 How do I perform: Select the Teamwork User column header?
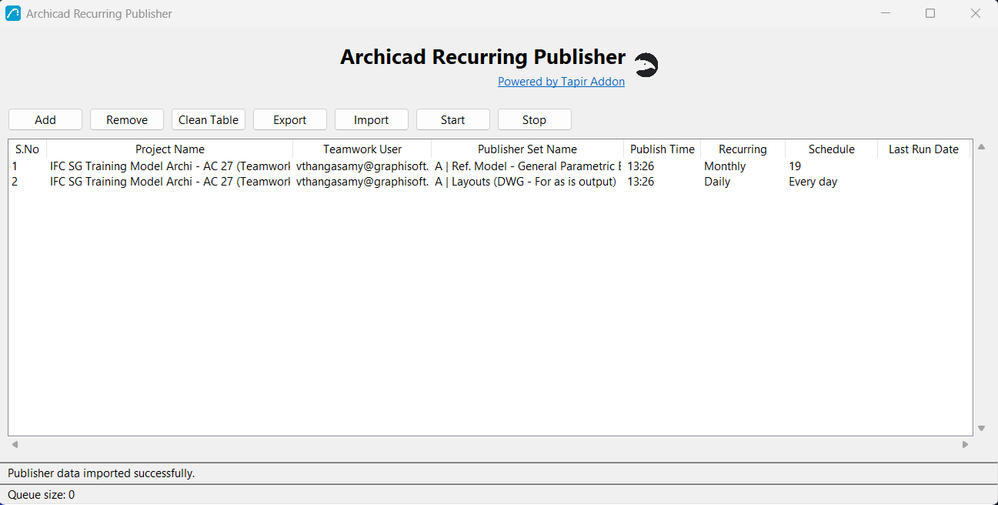pos(362,149)
